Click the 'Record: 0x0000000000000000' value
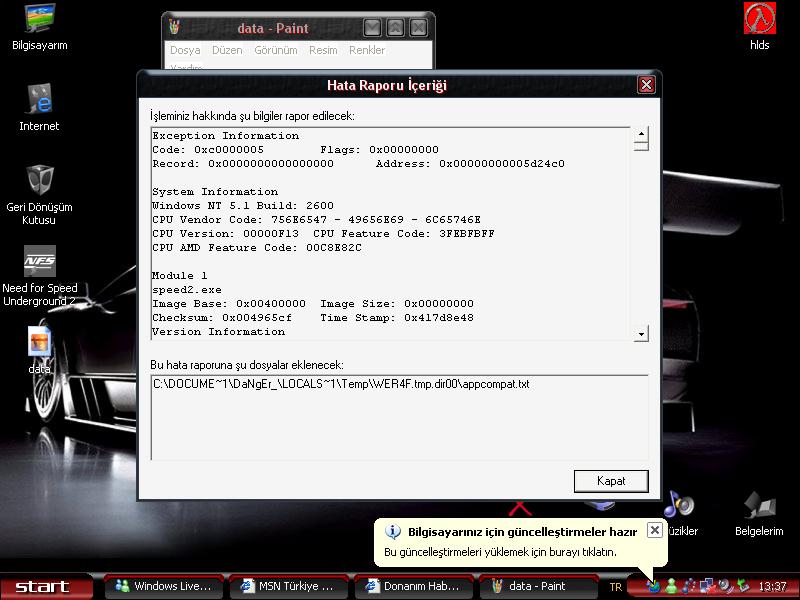Viewport: 800px width, 600px height. click(243, 164)
